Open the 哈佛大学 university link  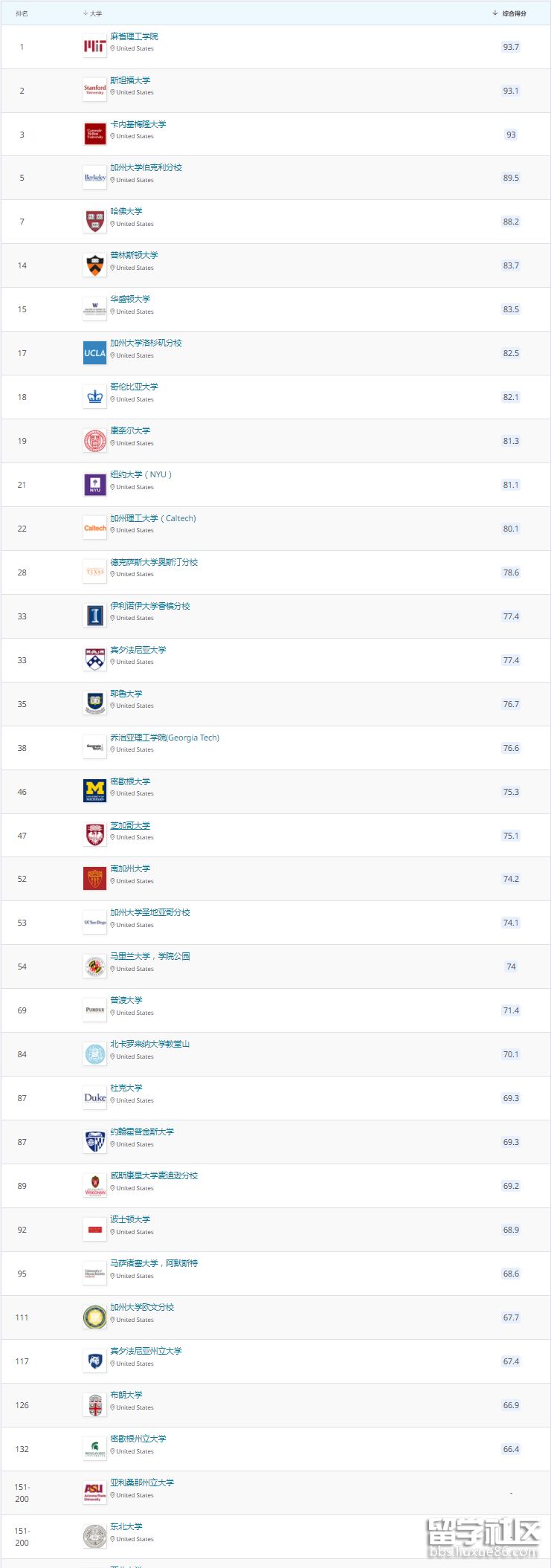tap(126, 212)
